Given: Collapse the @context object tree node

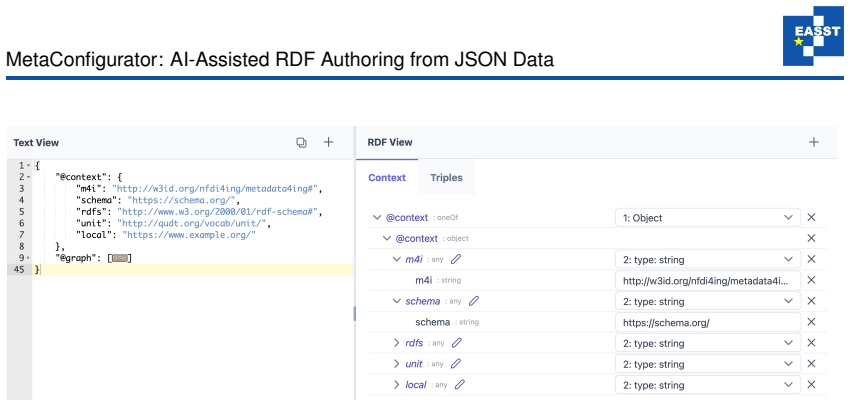Looking at the screenshot, I should click(x=387, y=238).
